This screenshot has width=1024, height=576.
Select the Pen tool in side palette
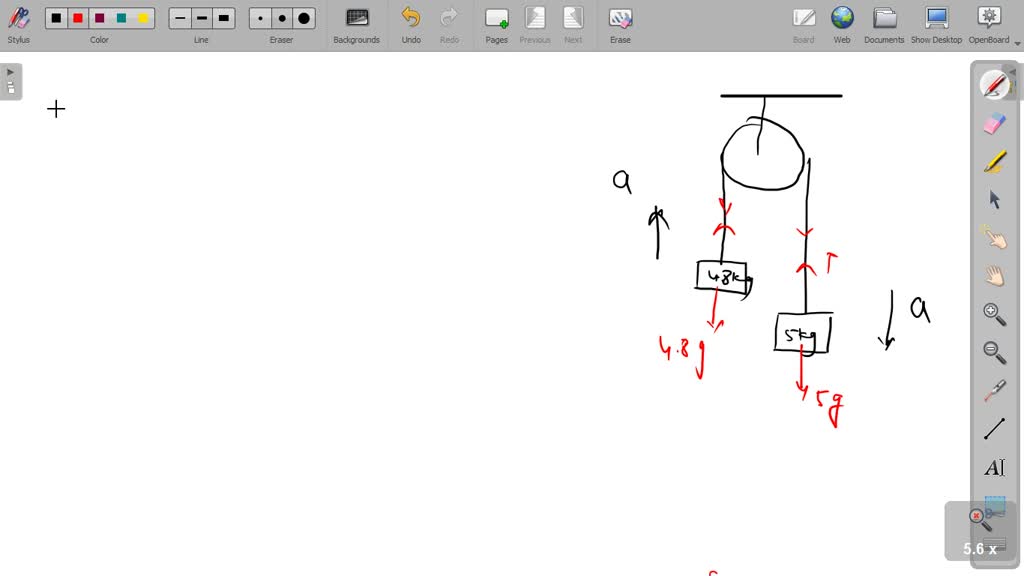[x=994, y=85]
